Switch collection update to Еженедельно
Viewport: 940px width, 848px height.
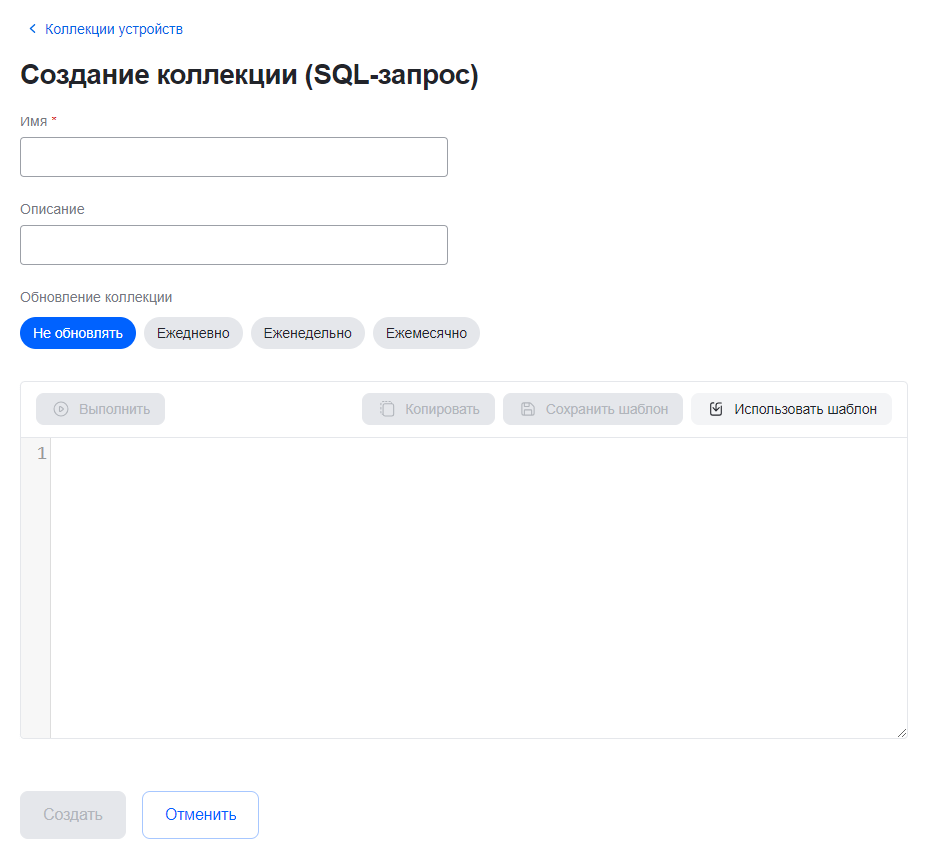tap(307, 333)
